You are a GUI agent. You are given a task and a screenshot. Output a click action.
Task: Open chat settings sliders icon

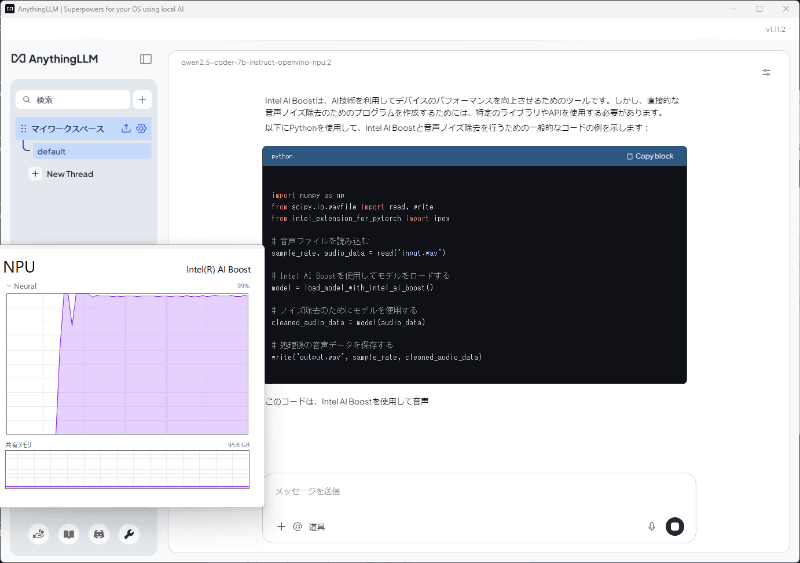pos(766,72)
